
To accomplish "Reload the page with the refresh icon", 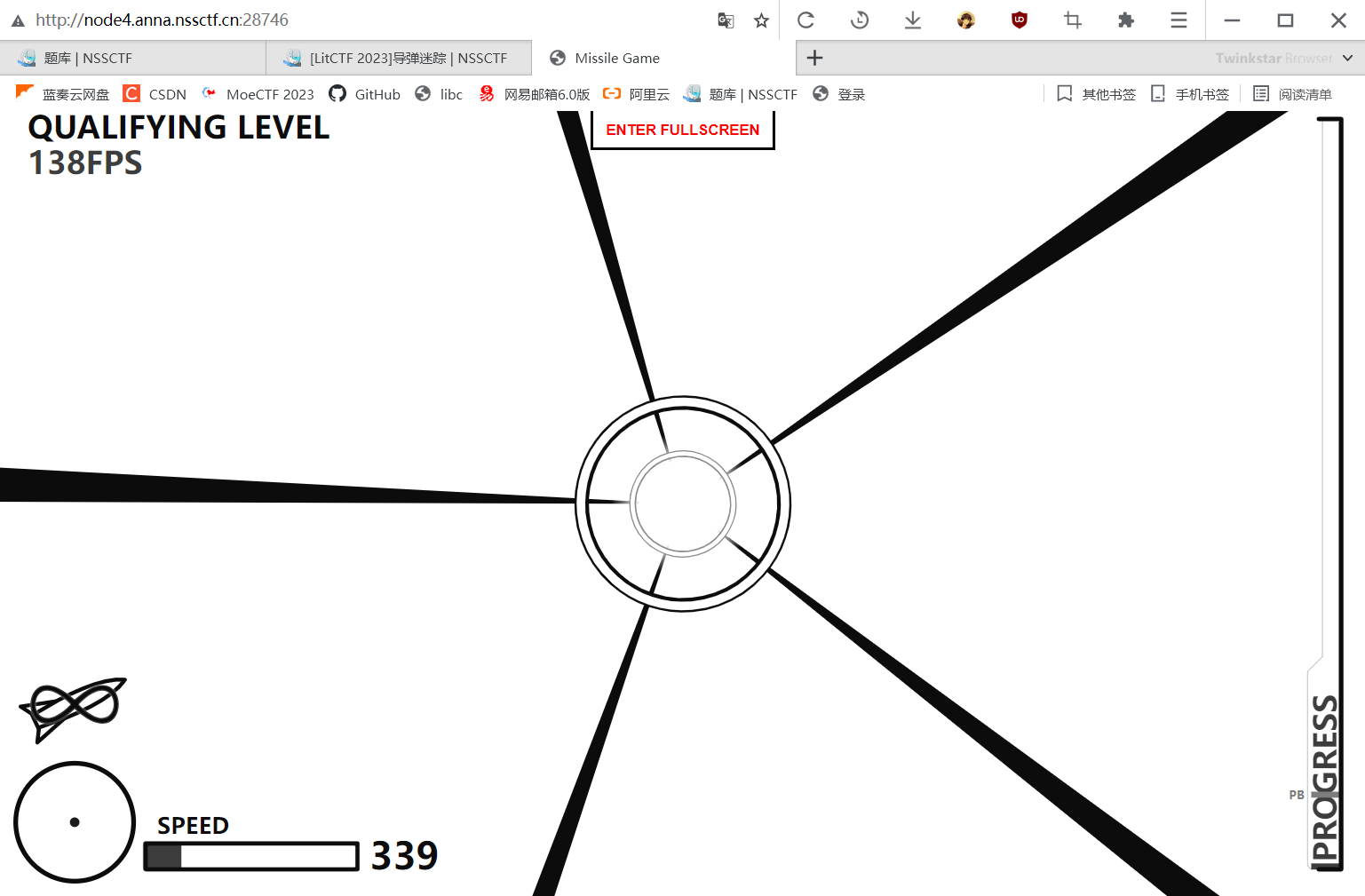I will click(x=806, y=20).
